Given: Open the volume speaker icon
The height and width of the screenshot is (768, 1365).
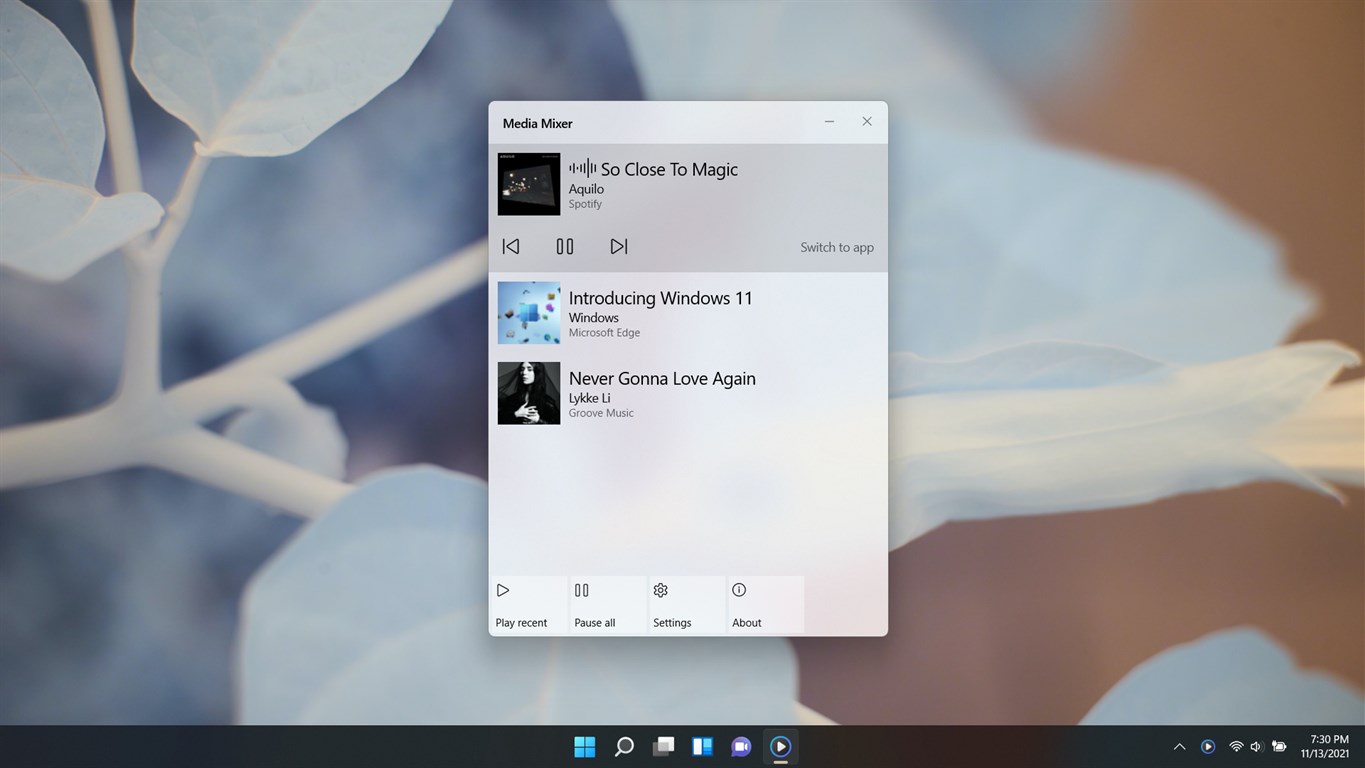Looking at the screenshot, I should 1257,746.
